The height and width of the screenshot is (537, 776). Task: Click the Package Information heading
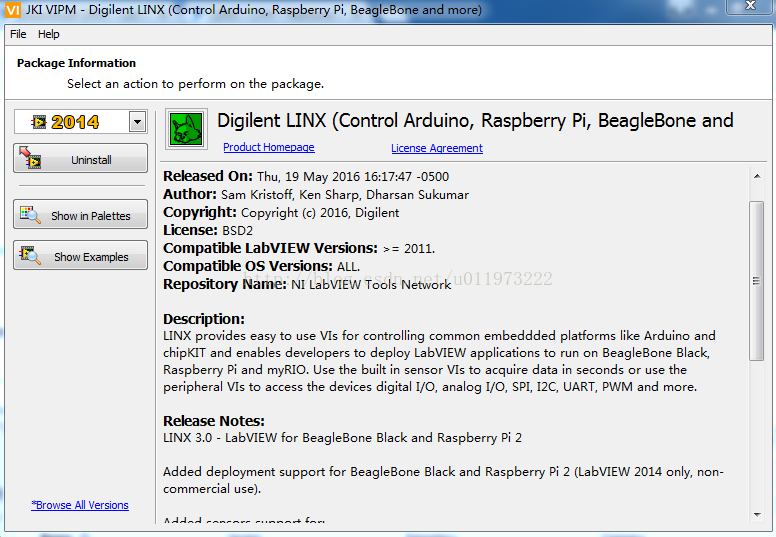pos(76,63)
